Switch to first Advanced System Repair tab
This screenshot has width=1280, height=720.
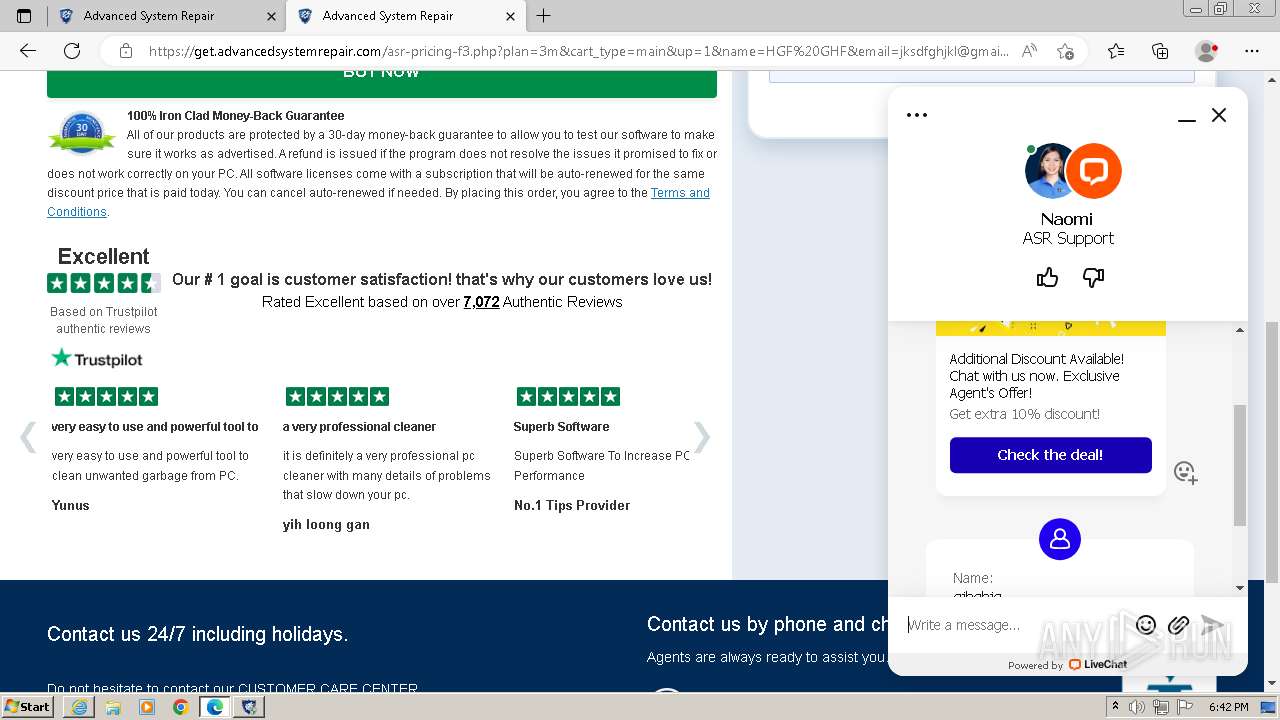tap(166, 16)
